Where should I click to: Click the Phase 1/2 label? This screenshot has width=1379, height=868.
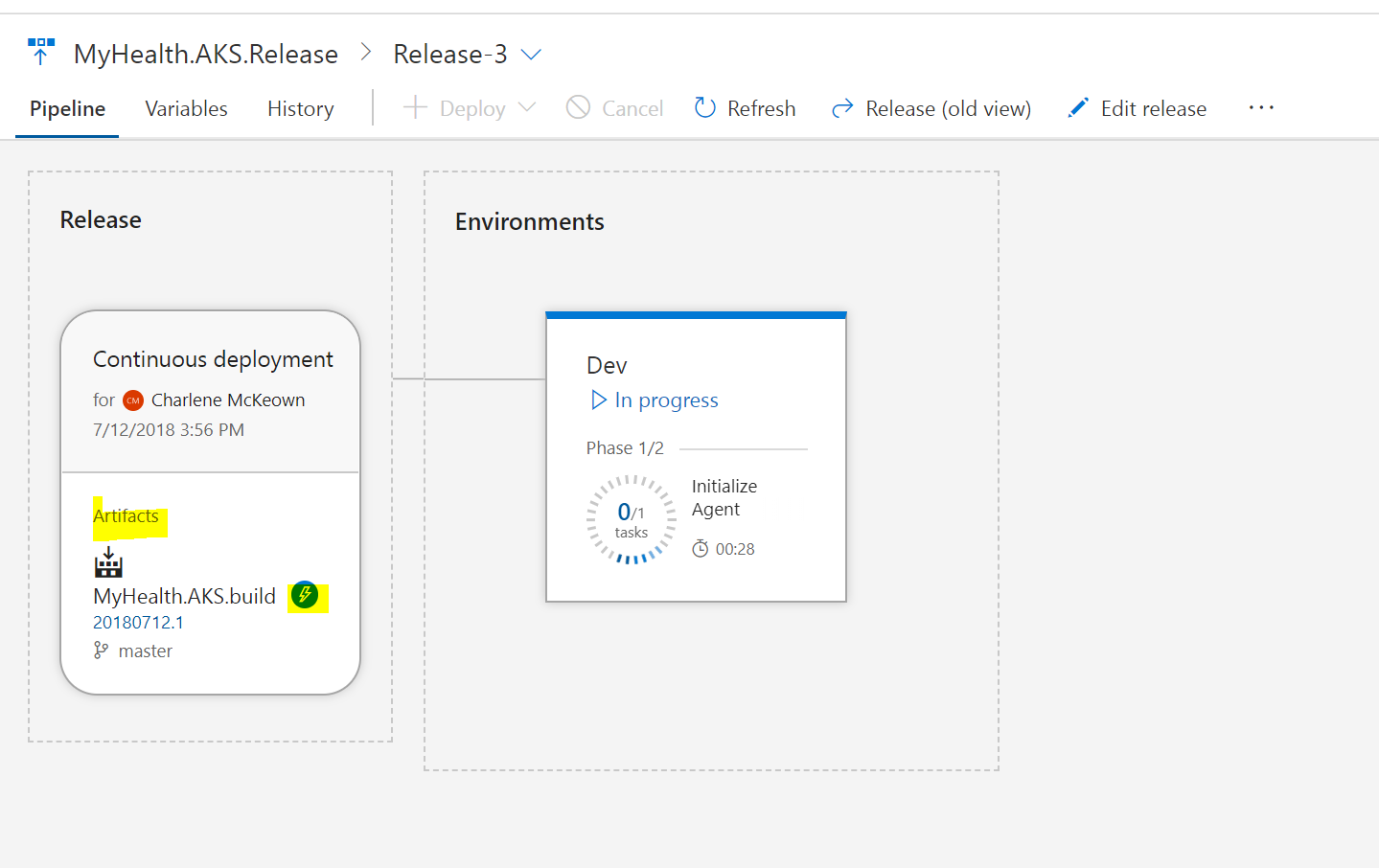[x=625, y=448]
